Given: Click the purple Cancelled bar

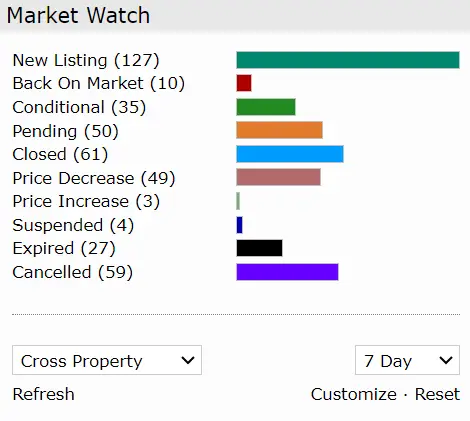Looking at the screenshot, I should (x=287, y=272).
